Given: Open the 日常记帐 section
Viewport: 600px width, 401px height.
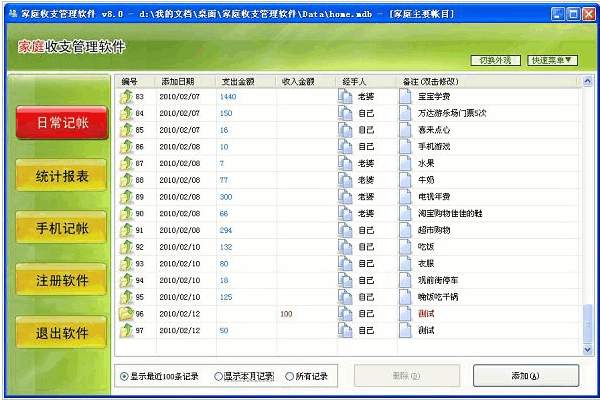Looking at the screenshot, I should [x=62, y=123].
